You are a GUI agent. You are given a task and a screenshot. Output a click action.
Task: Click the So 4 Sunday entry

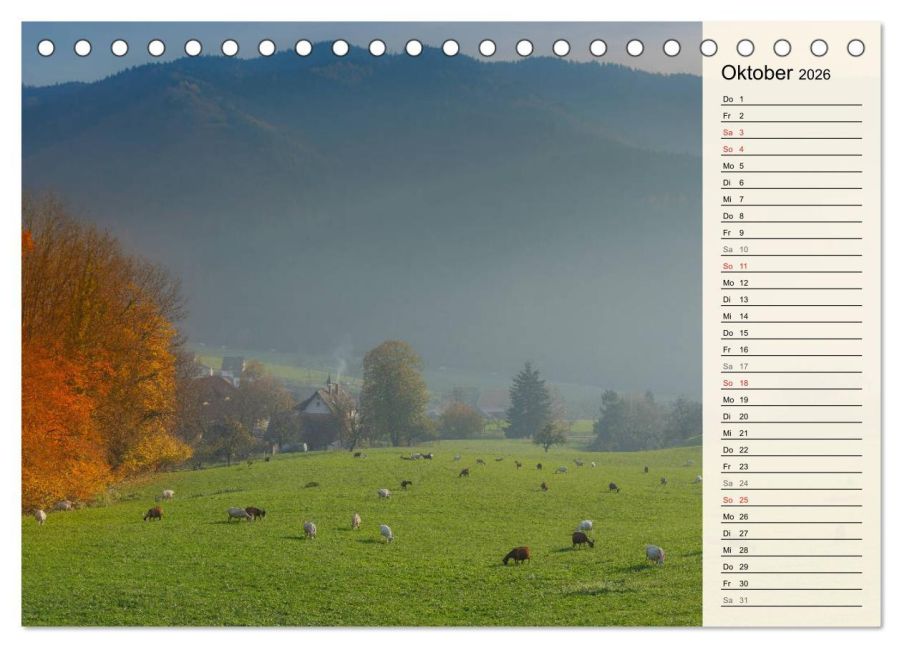(x=790, y=149)
